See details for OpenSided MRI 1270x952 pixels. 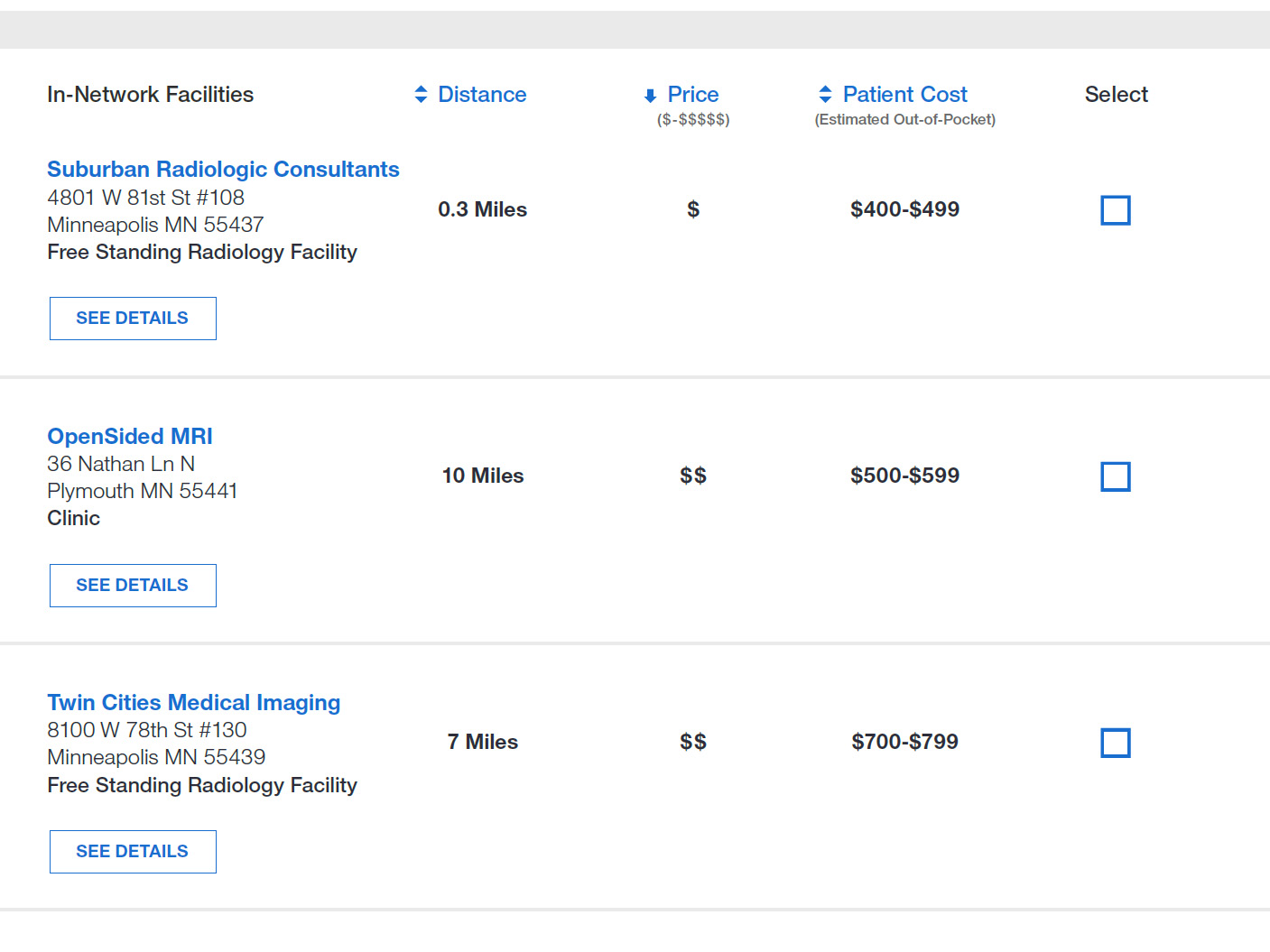pos(133,586)
